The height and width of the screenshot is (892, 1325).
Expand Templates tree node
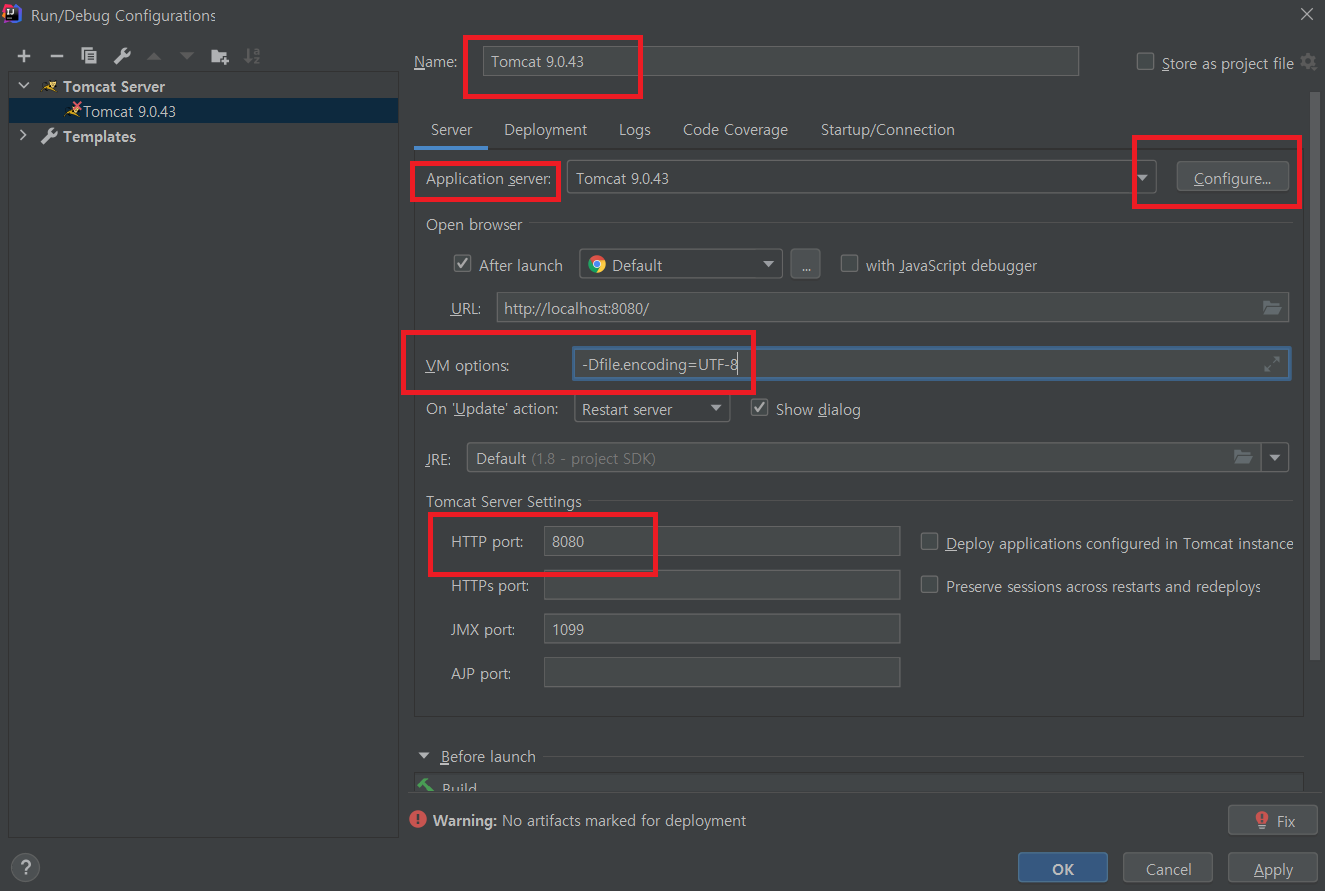[x=24, y=136]
